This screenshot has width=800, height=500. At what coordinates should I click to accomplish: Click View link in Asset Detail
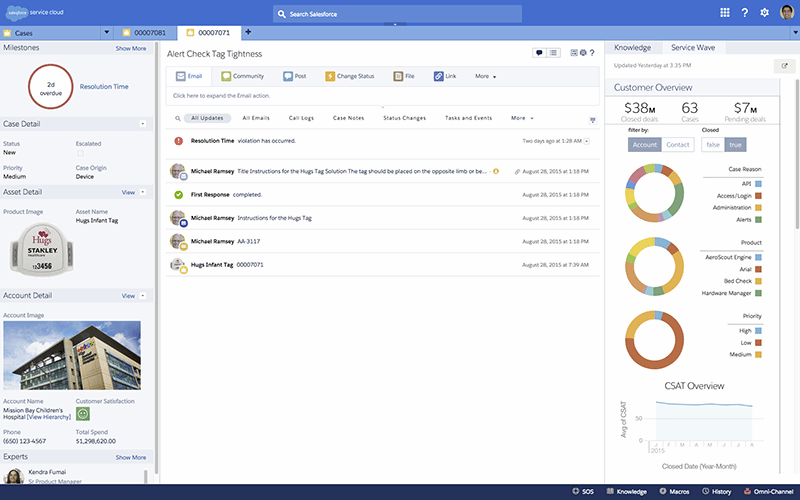point(128,192)
